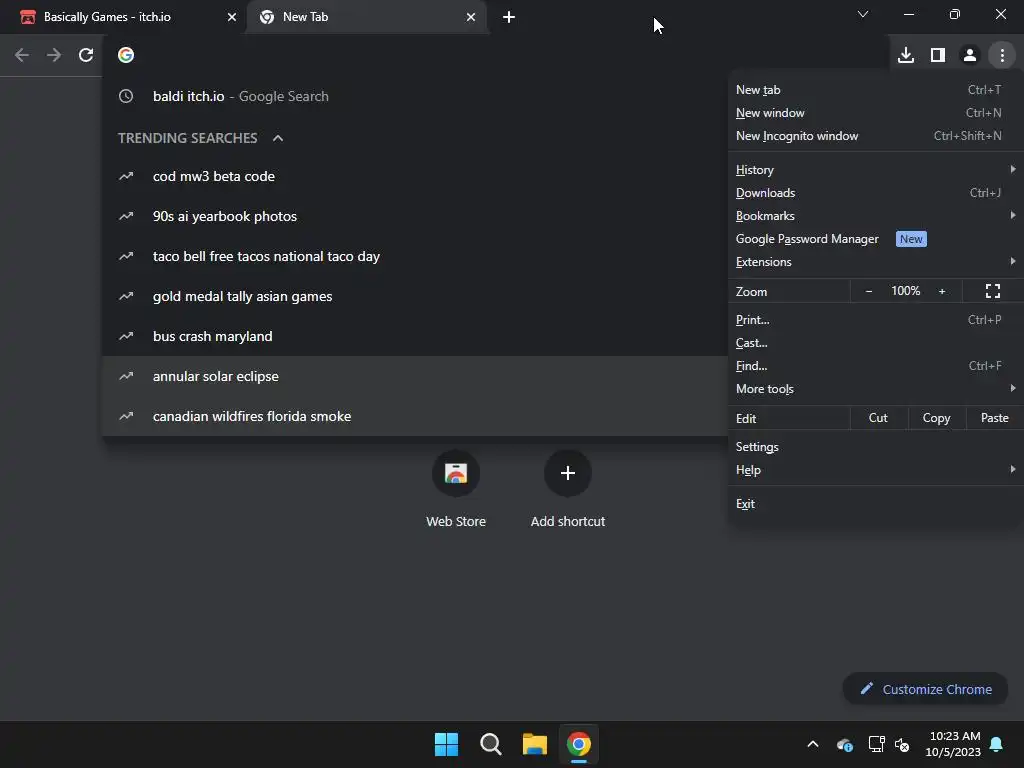
Task: Switch to Basically Games itch.io tab
Action: point(123,18)
